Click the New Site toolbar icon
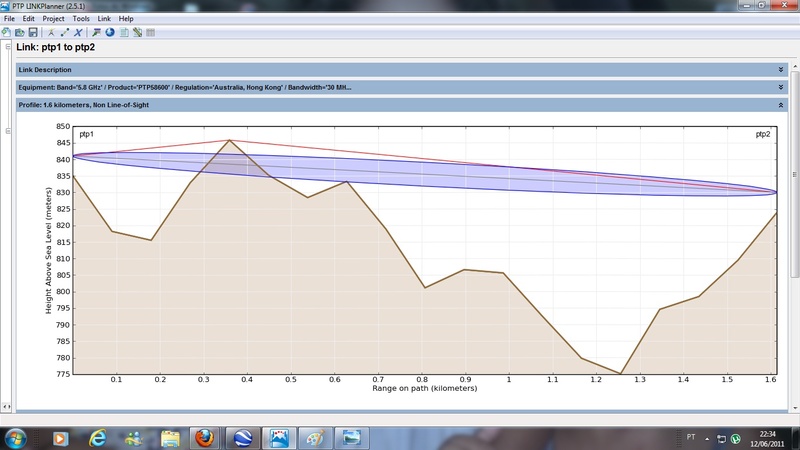 51,32
